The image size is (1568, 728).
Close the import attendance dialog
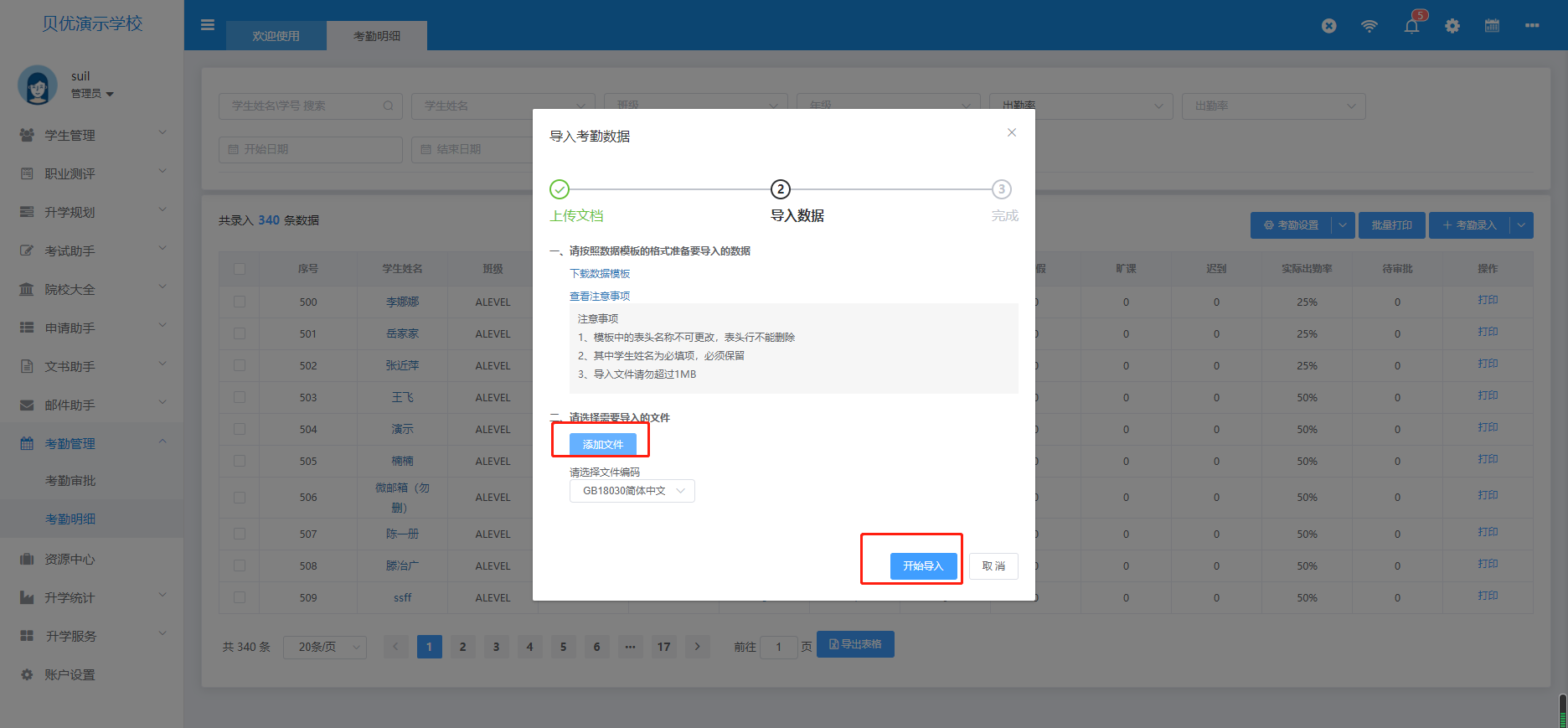click(1012, 132)
